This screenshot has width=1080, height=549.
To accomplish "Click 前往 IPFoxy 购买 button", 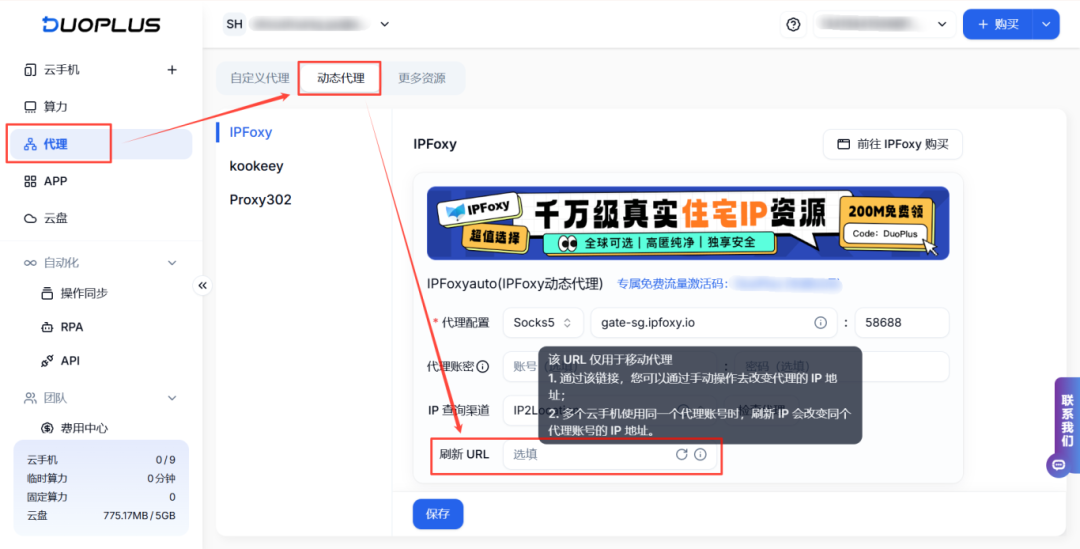I will click(893, 144).
